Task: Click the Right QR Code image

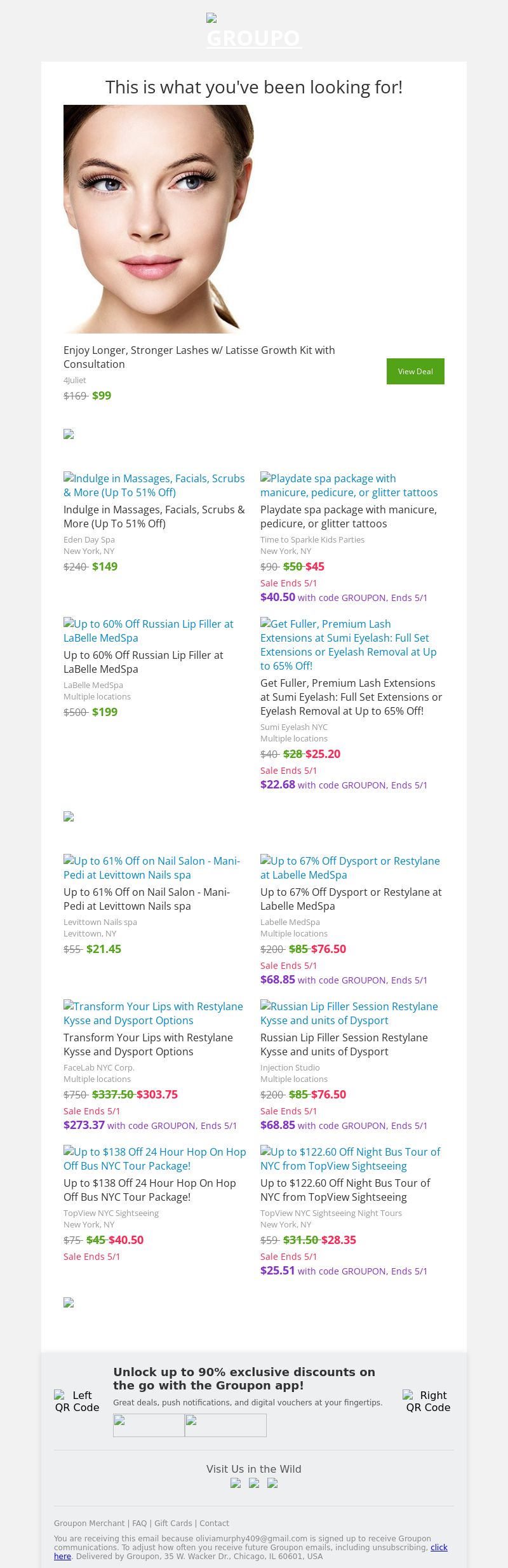Action: click(428, 1401)
